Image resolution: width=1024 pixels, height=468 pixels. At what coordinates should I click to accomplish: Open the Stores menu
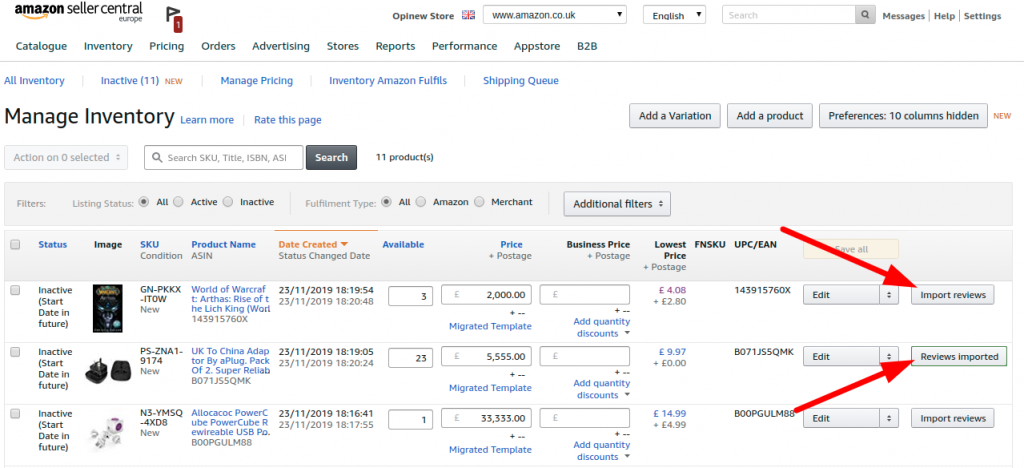(343, 46)
